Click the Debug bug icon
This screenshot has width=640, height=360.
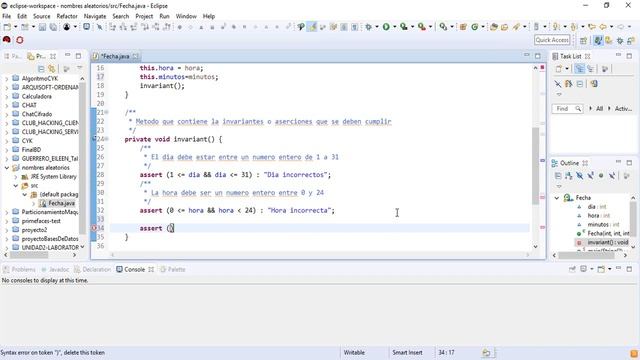(x=369, y=27)
